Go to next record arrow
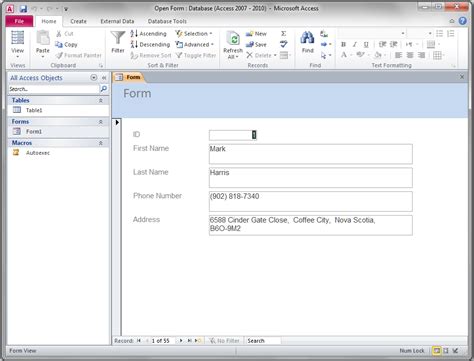The height and width of the screenshot is (361, 474). (x=181, y=341)
